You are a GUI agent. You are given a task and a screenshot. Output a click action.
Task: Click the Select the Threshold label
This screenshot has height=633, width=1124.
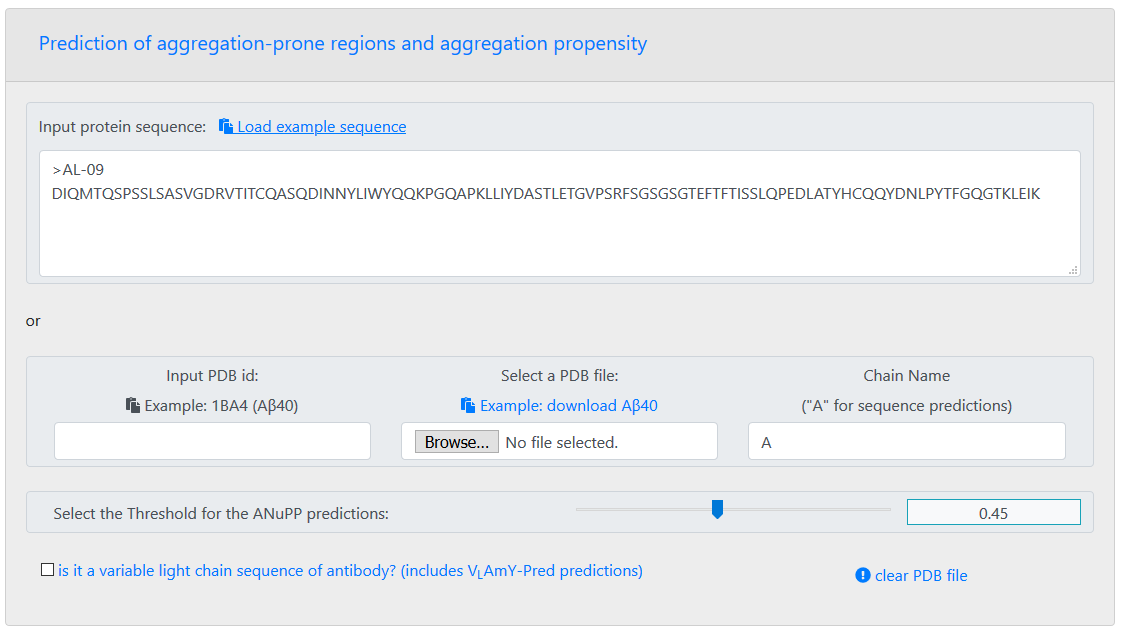pyautogui.click(x=221, y=513)
